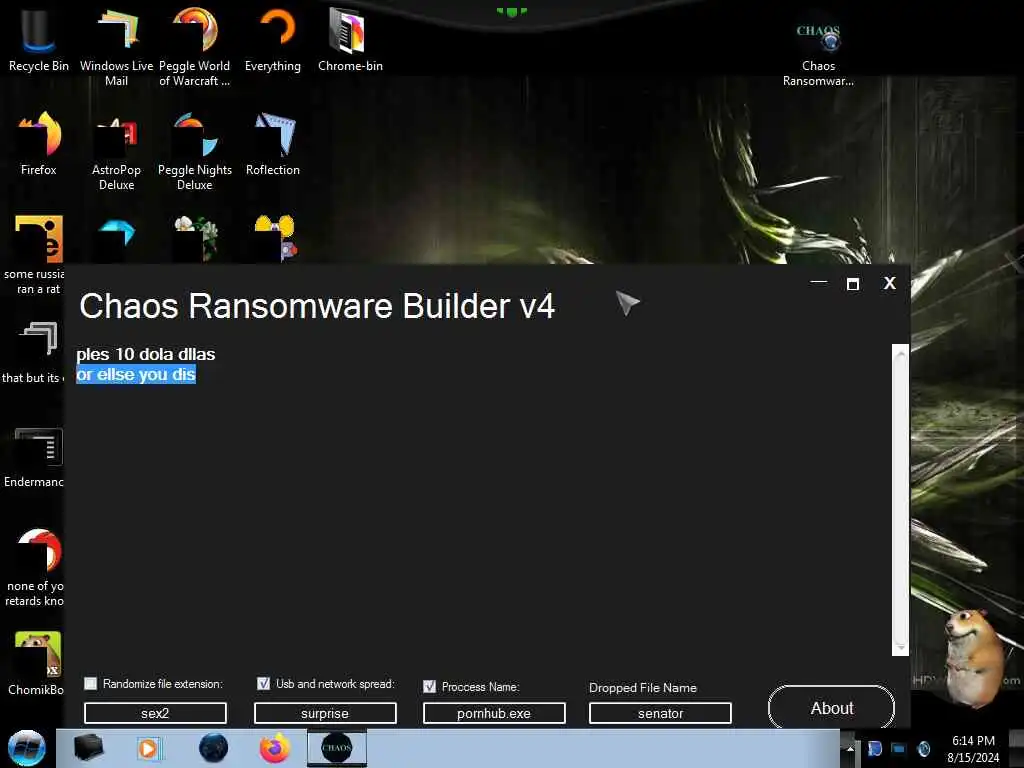Click the Windows Start orb

(x=27, y=748)
